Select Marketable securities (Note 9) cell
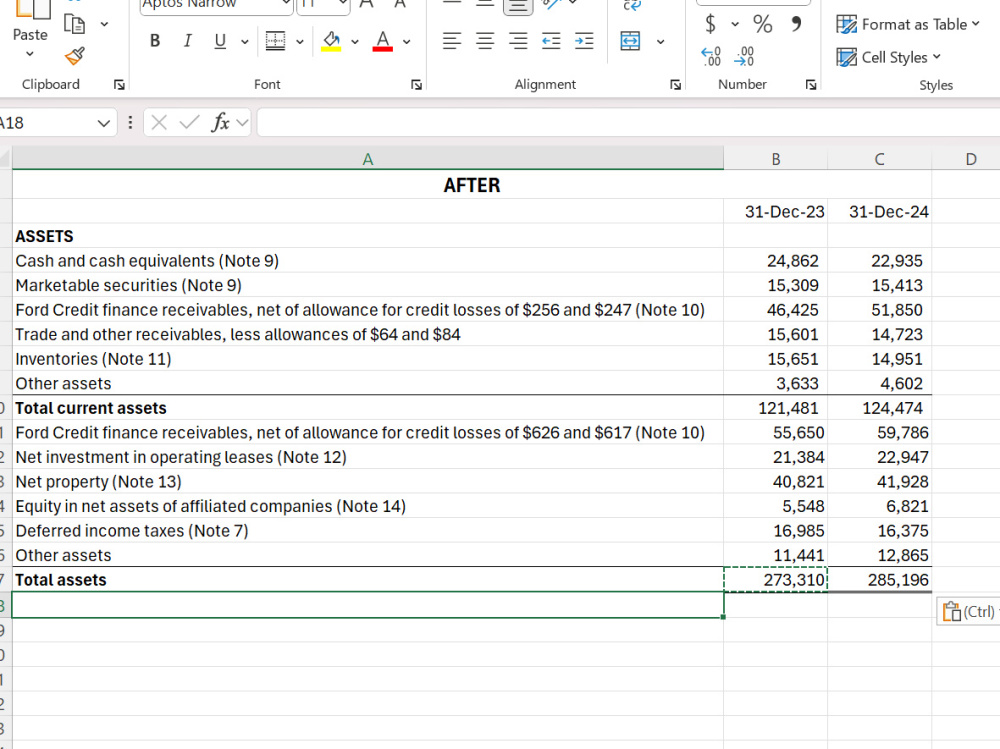The image size is (1000, 749). coord(367,285)
